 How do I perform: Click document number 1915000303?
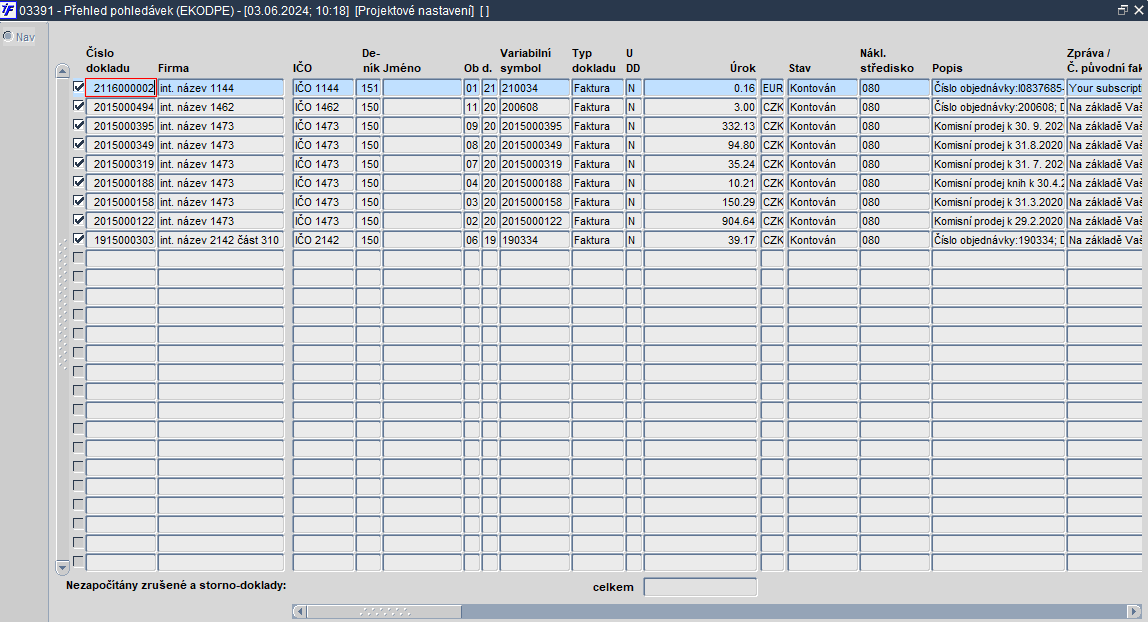121,240
